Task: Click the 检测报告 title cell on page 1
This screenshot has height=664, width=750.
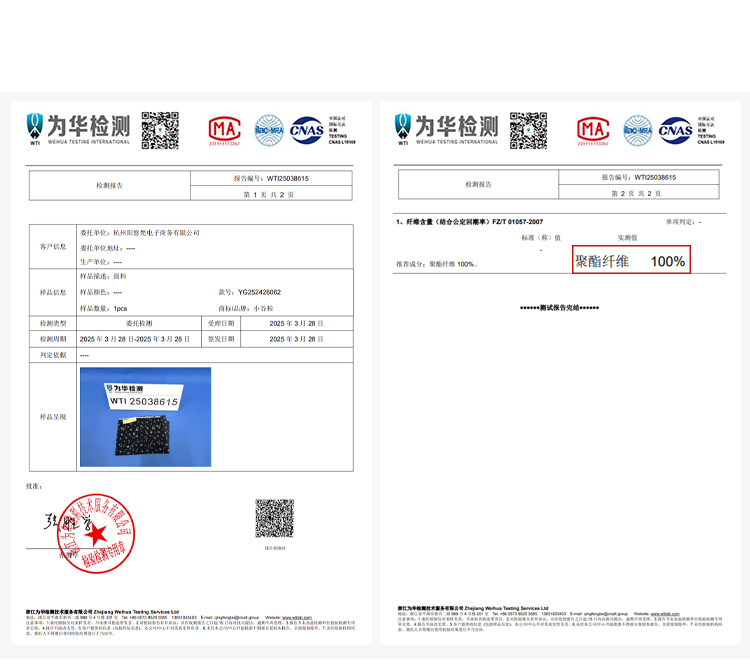Action: click(x=110, y=186)
